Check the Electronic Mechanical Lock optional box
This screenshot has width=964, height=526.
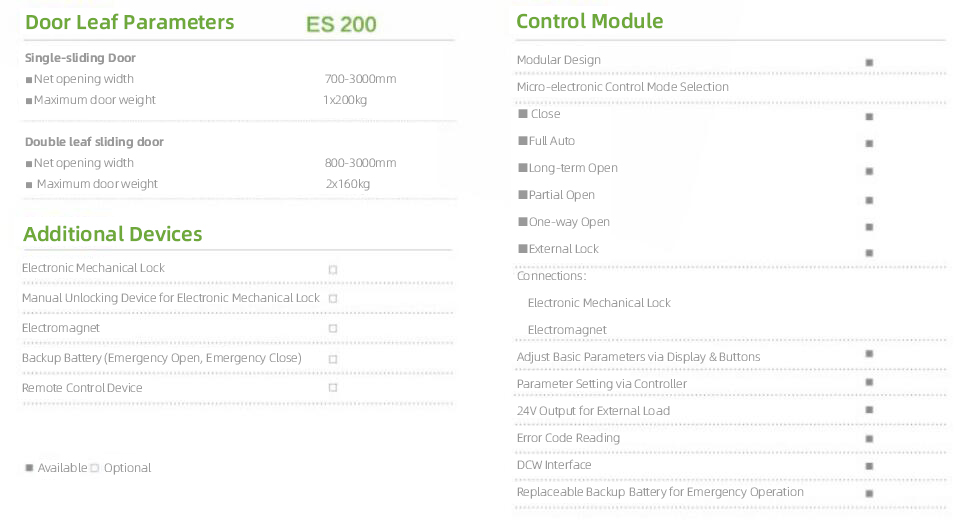click(333, 269)
